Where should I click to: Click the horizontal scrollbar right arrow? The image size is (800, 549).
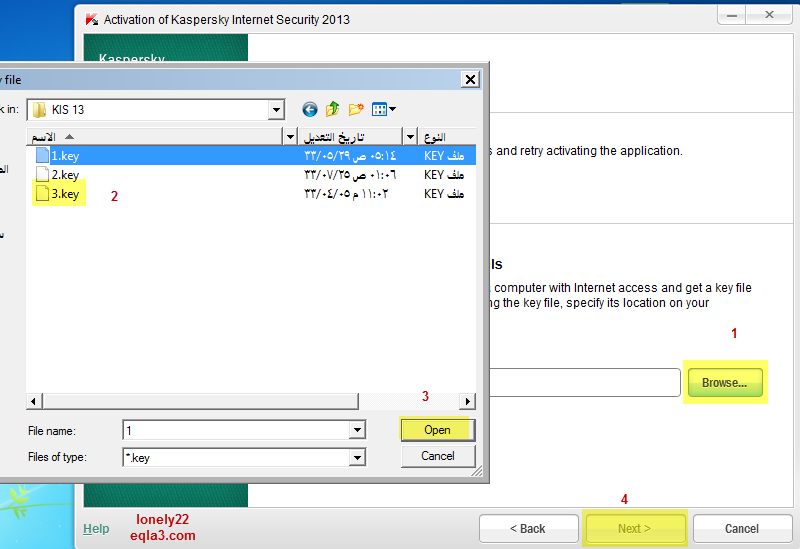(x=467, y=401)
